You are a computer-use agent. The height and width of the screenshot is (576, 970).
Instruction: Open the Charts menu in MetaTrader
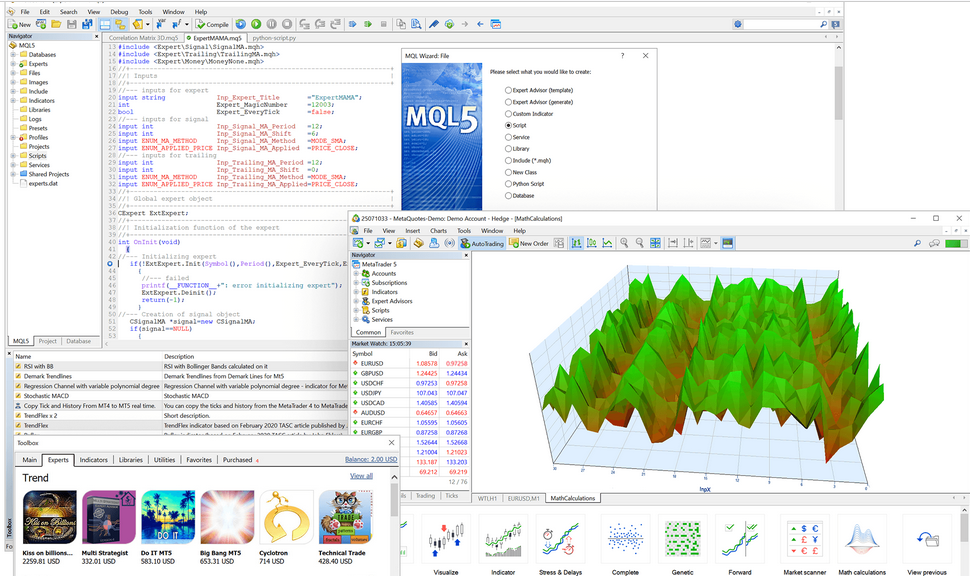[438, 231]
